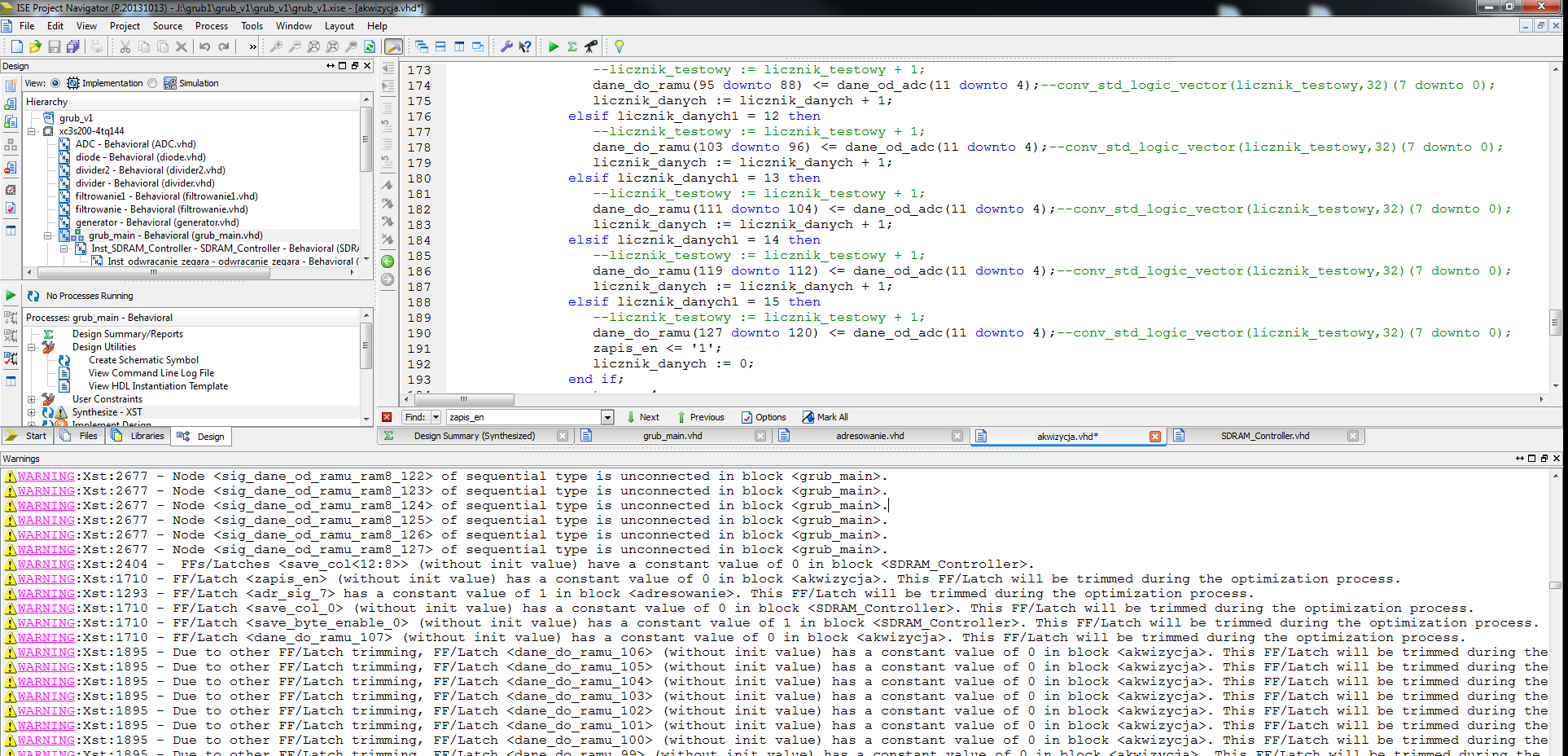Find the Previous search match

[x=699, y=417]
